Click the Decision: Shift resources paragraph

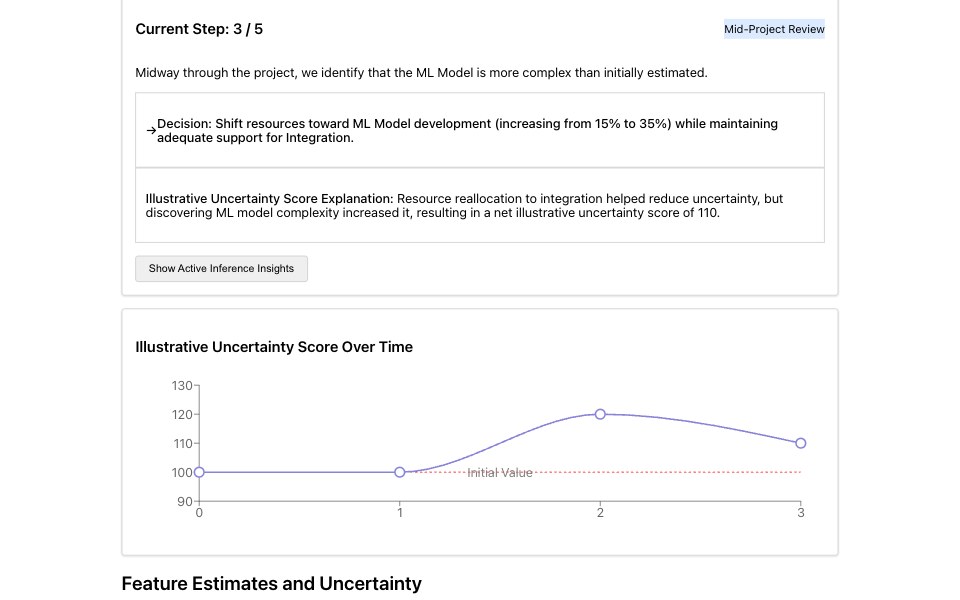coord(468,130)
